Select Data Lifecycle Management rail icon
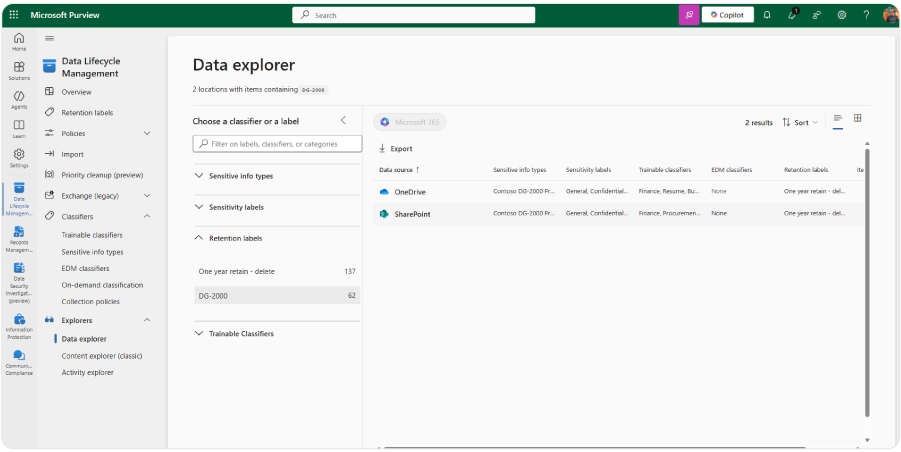 coord(19,199)
